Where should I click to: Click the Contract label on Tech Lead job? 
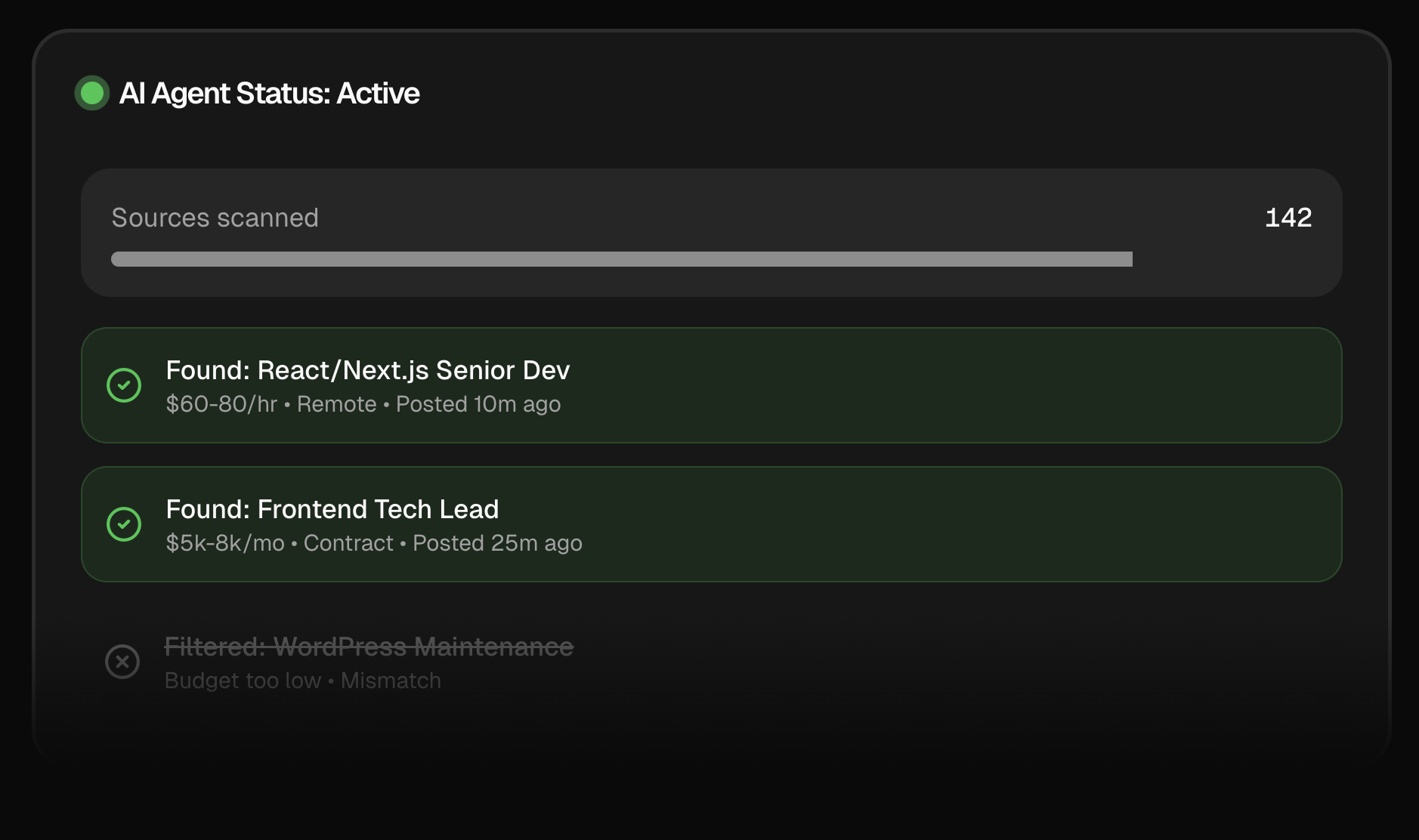click(348, 543)
